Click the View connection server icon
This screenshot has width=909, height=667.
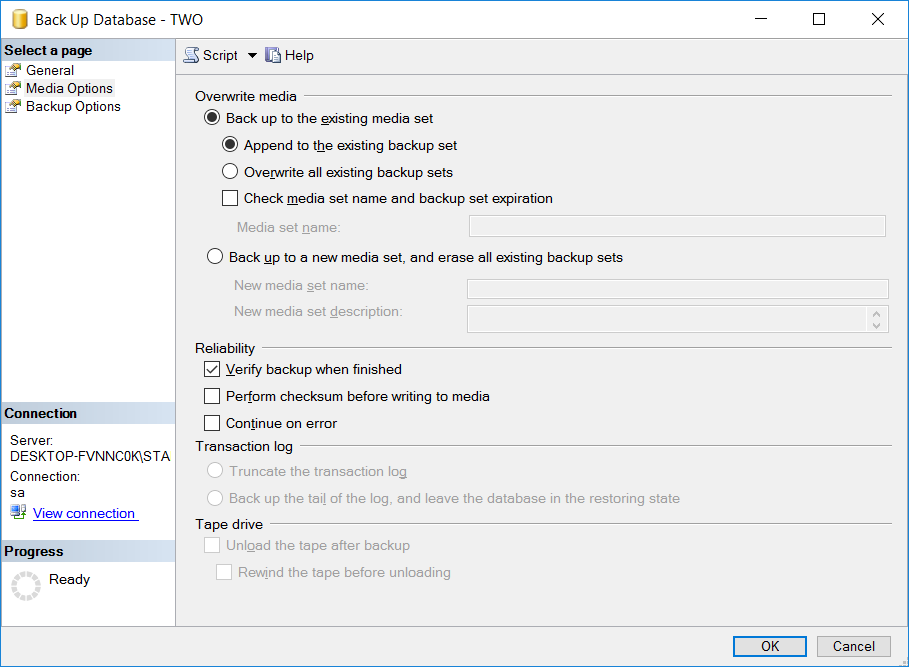(17, 513)
